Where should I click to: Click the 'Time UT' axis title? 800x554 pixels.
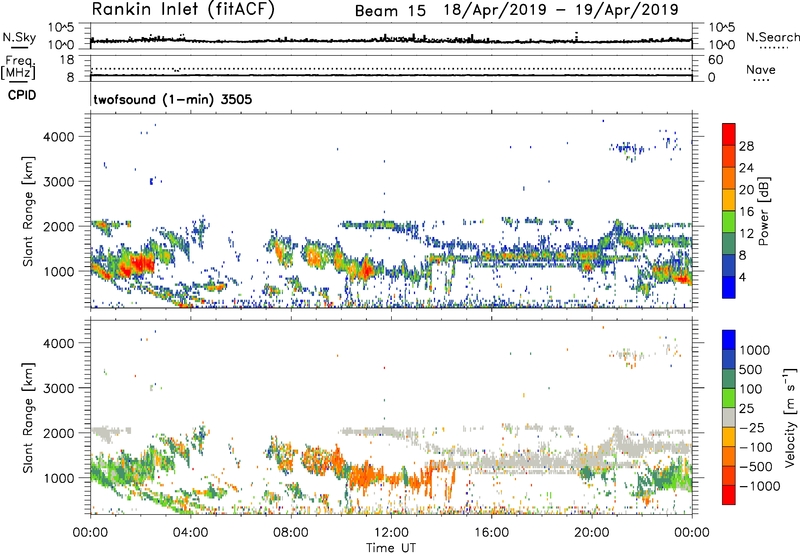click(x=391, y=548)
